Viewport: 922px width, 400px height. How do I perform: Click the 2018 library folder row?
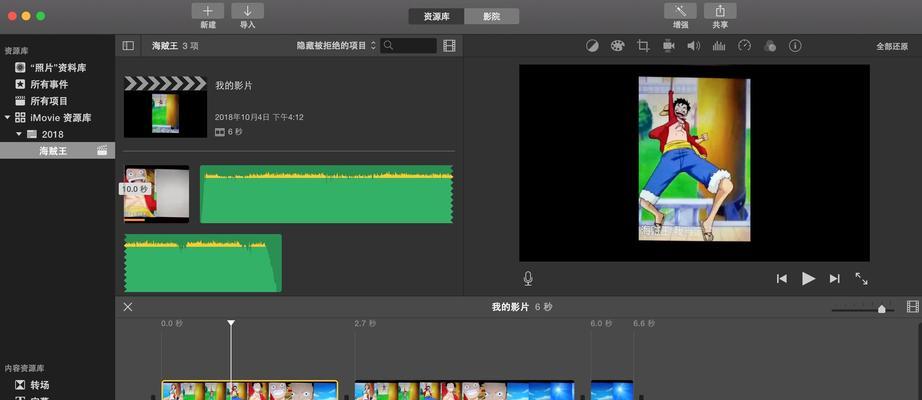pyautogui.click(x=58, y=134)
